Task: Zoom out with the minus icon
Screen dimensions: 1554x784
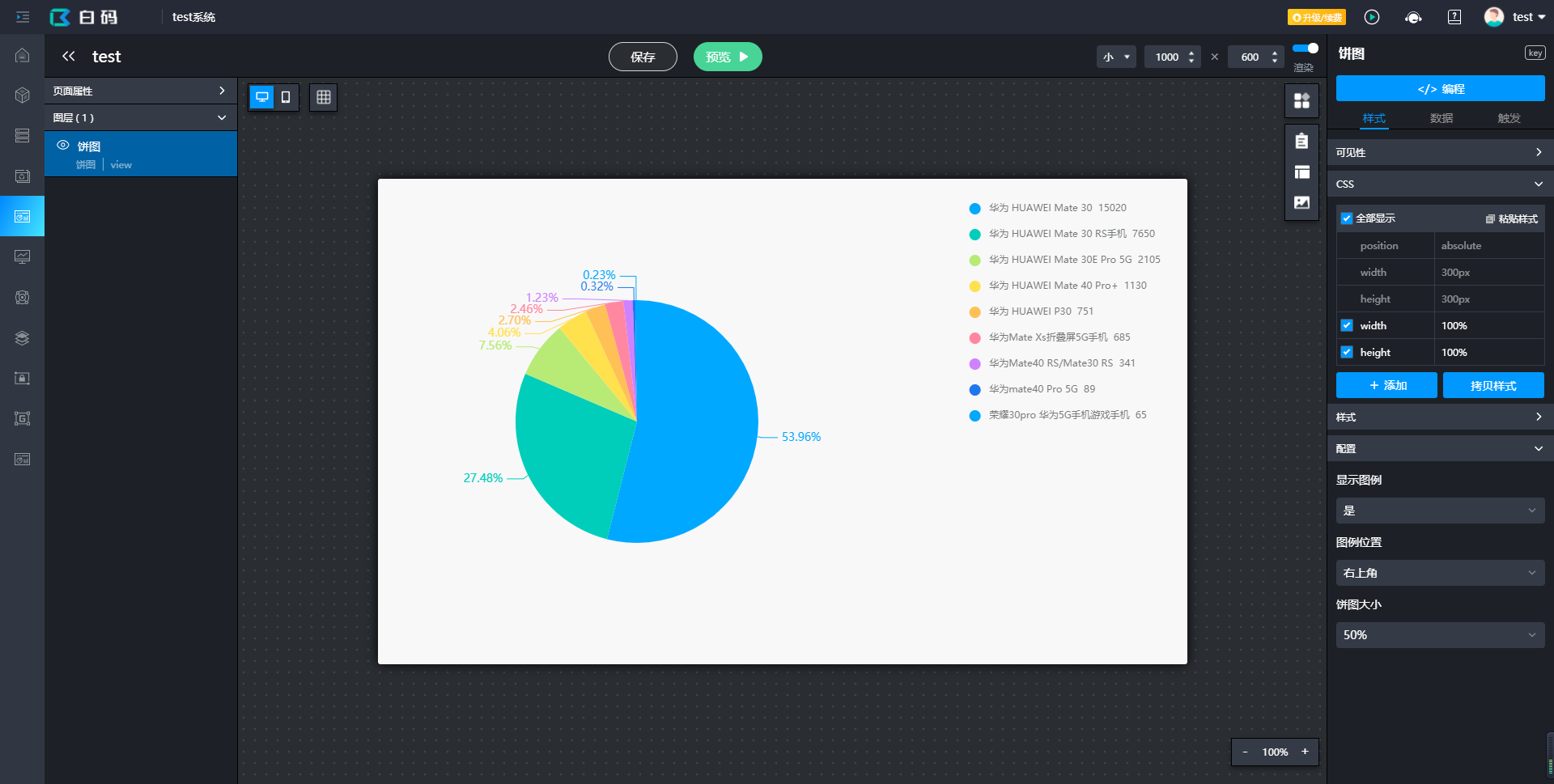Action: (x=1245, y=752)
